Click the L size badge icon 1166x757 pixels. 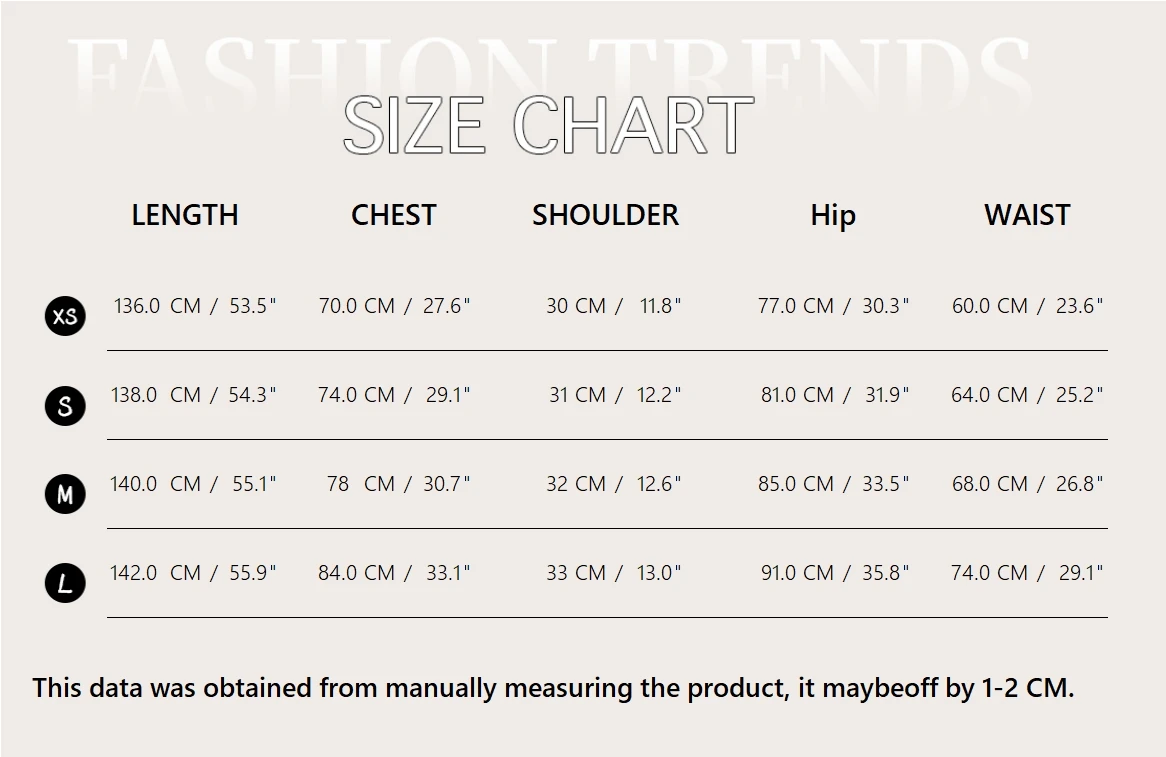(x=65, y=584)
